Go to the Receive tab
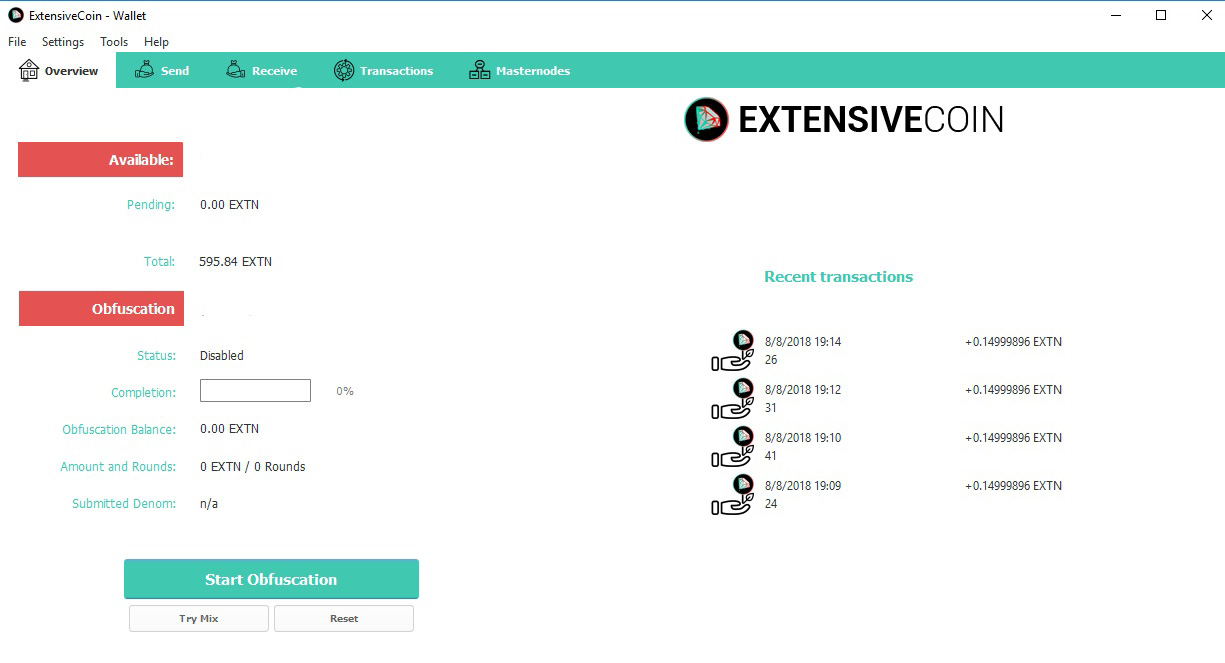Viewport: 1225px width, 663px height. pos(261,70)
